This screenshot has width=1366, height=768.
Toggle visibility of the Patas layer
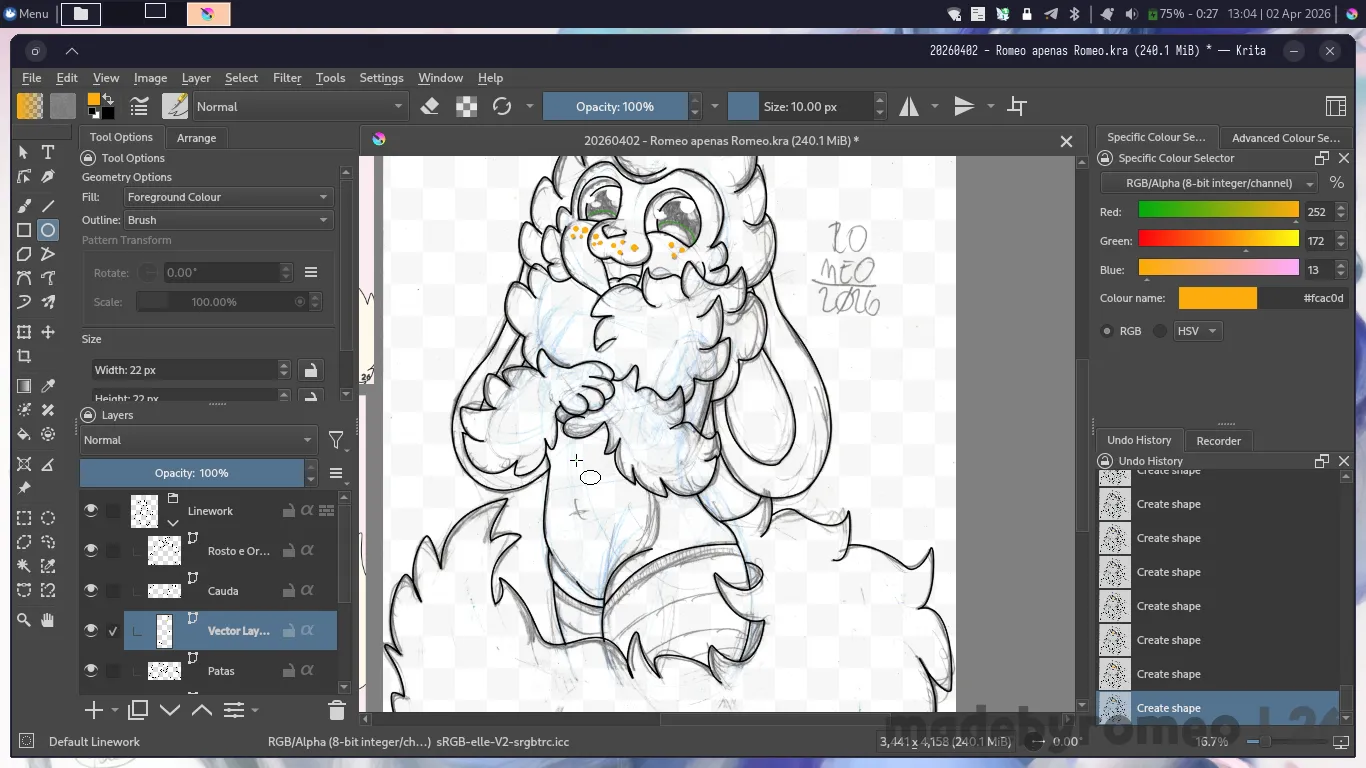click(91, 670)
